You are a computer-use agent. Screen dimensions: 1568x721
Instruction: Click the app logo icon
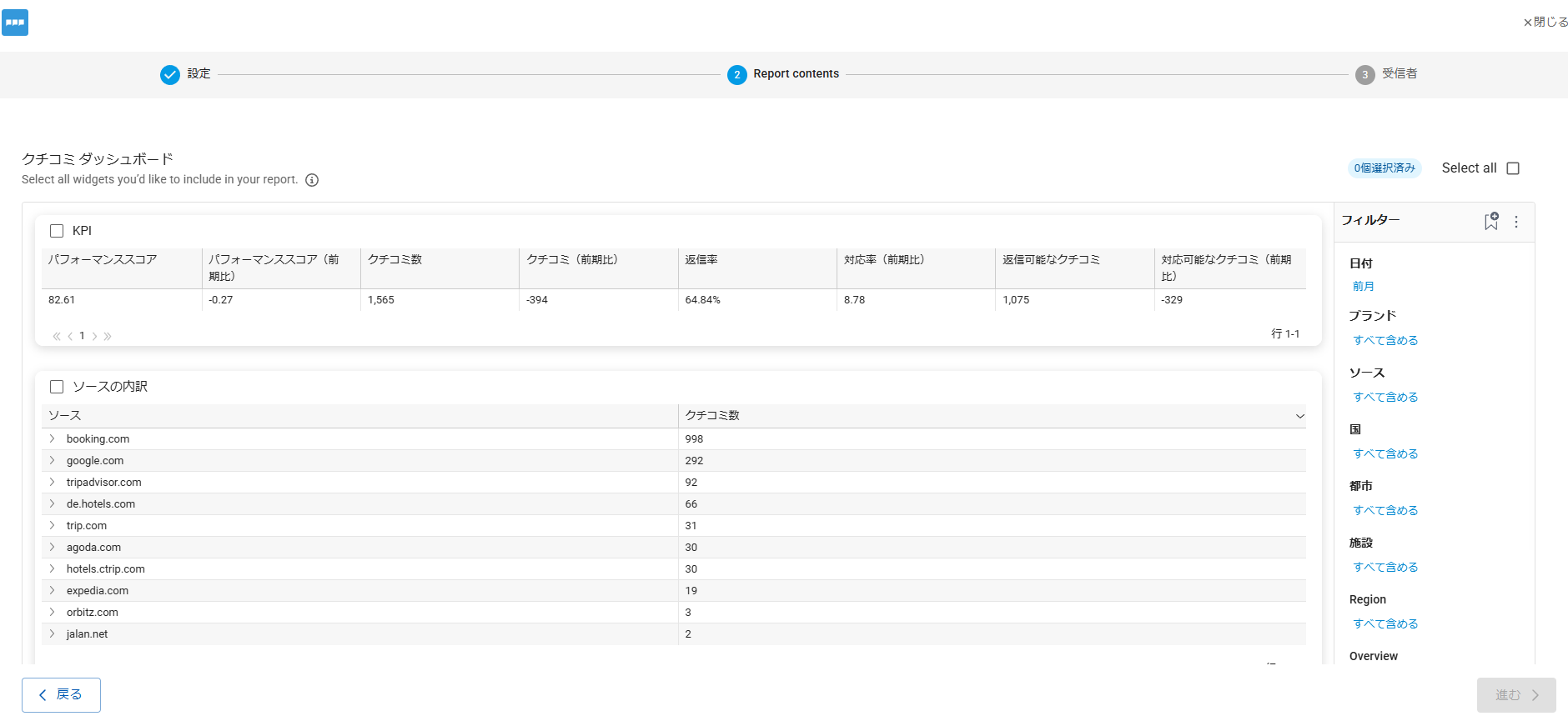pos(15,23)
